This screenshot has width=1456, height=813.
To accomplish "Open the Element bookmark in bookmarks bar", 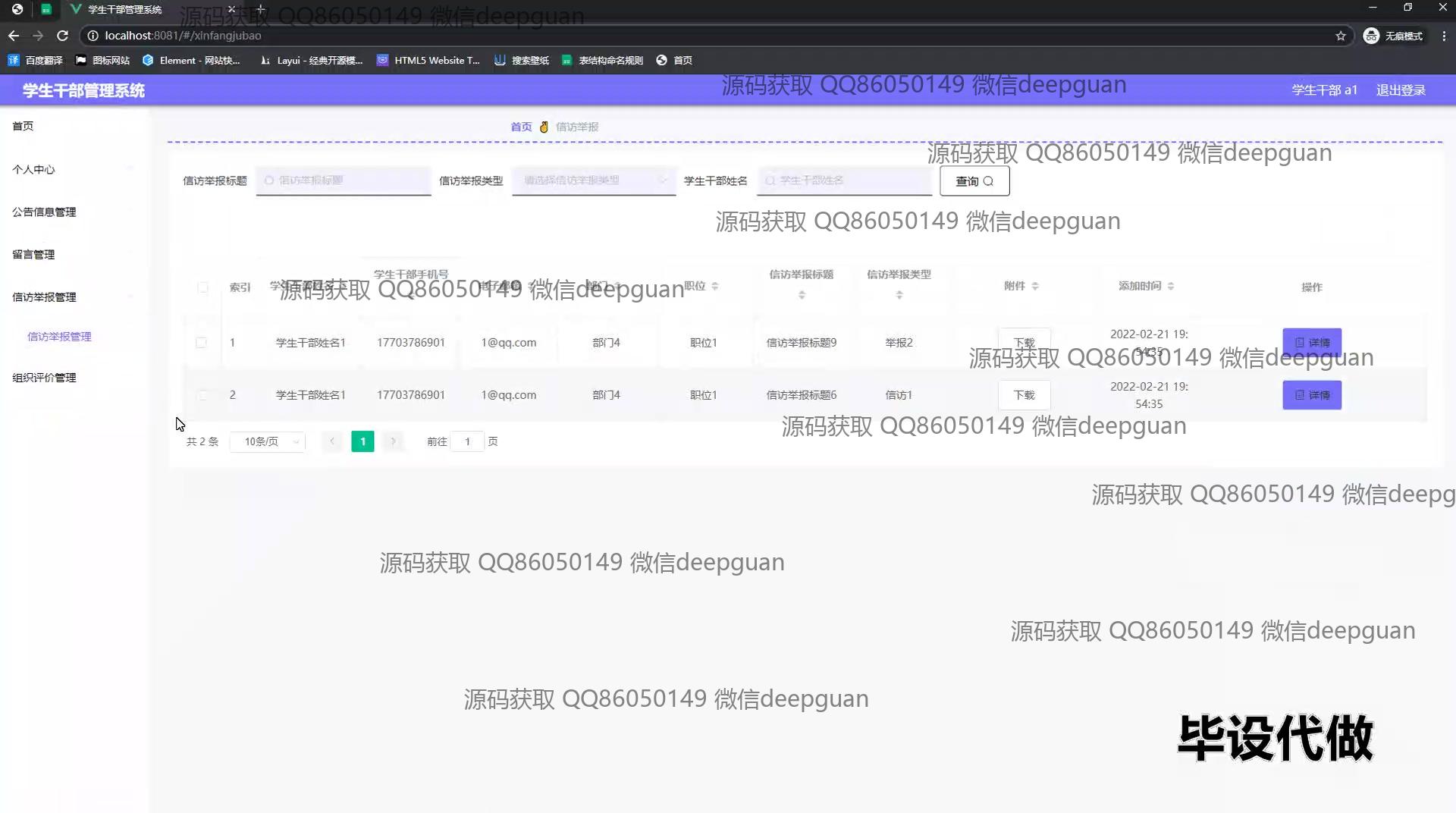I will tap(191, 61).
